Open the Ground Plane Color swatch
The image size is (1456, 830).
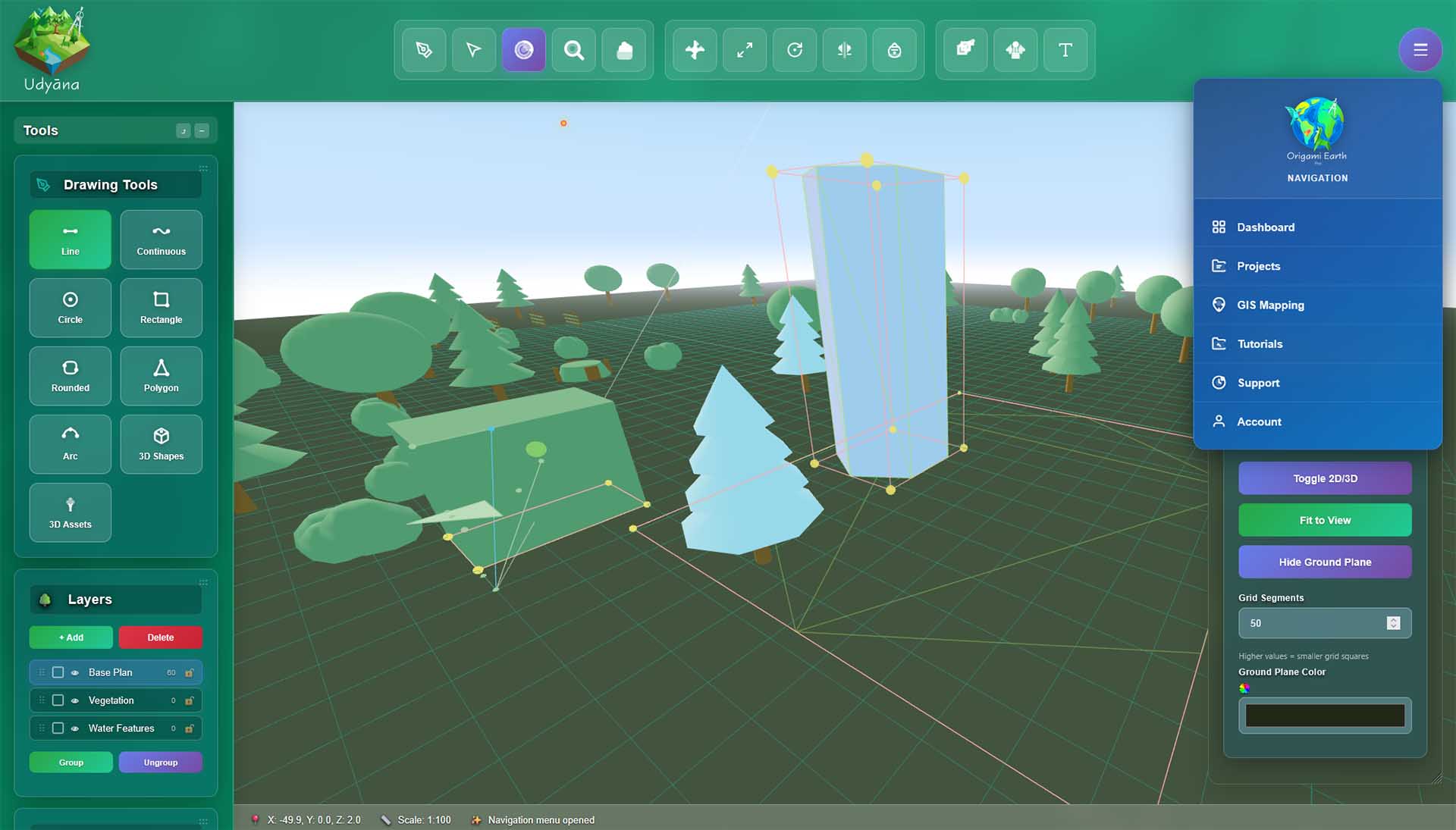[x=1324, y=716]
